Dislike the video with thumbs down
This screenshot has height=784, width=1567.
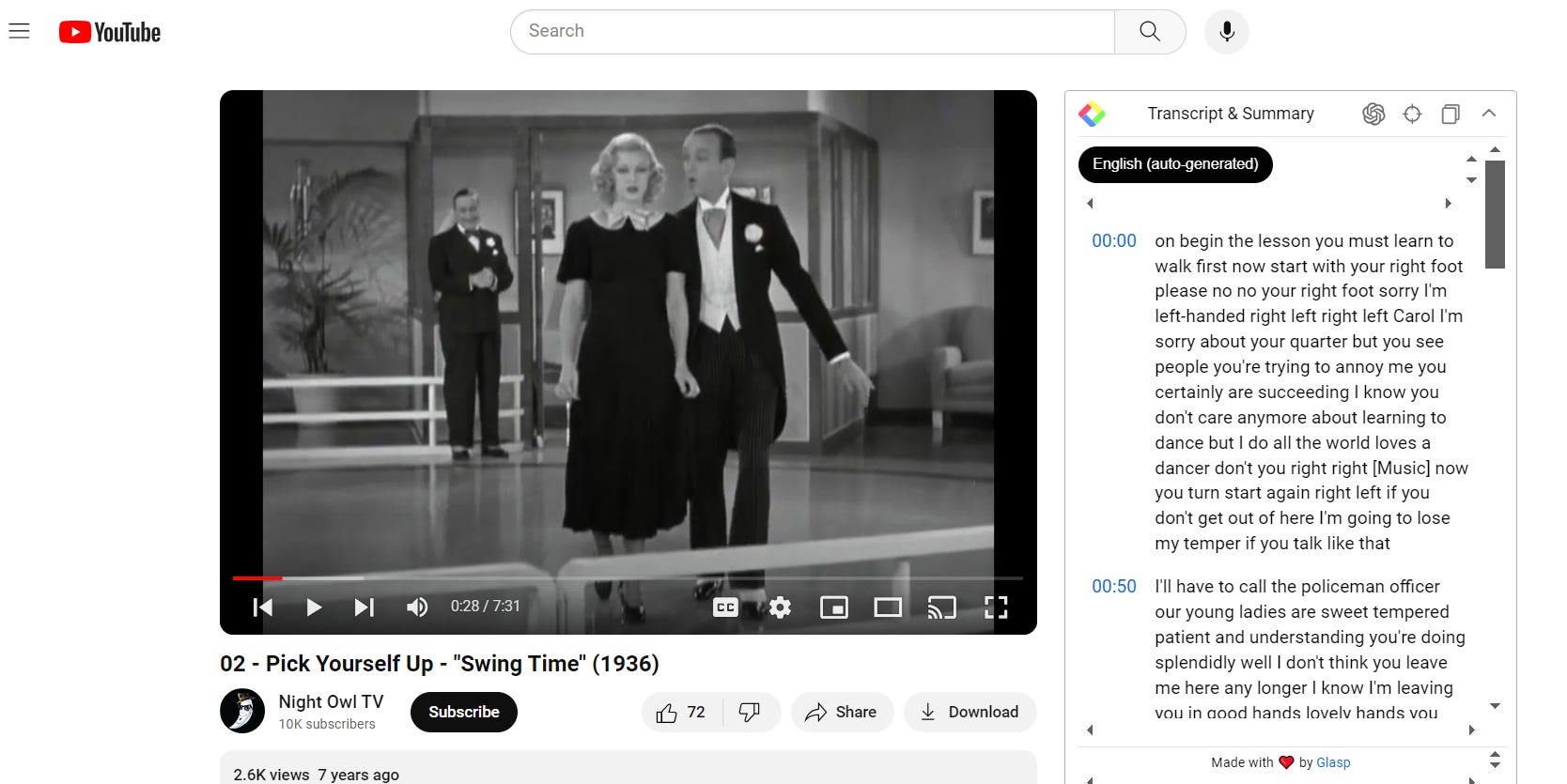(750, 713)
